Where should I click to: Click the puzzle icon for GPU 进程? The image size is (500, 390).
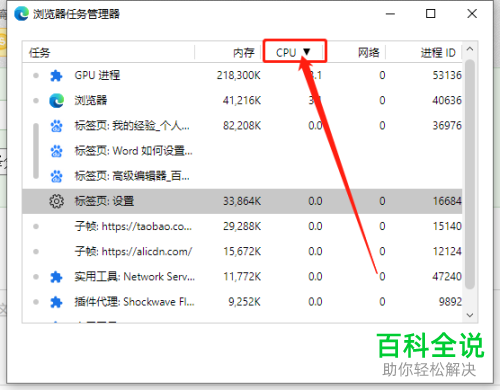pyautogui.click(x=56, y=76)
